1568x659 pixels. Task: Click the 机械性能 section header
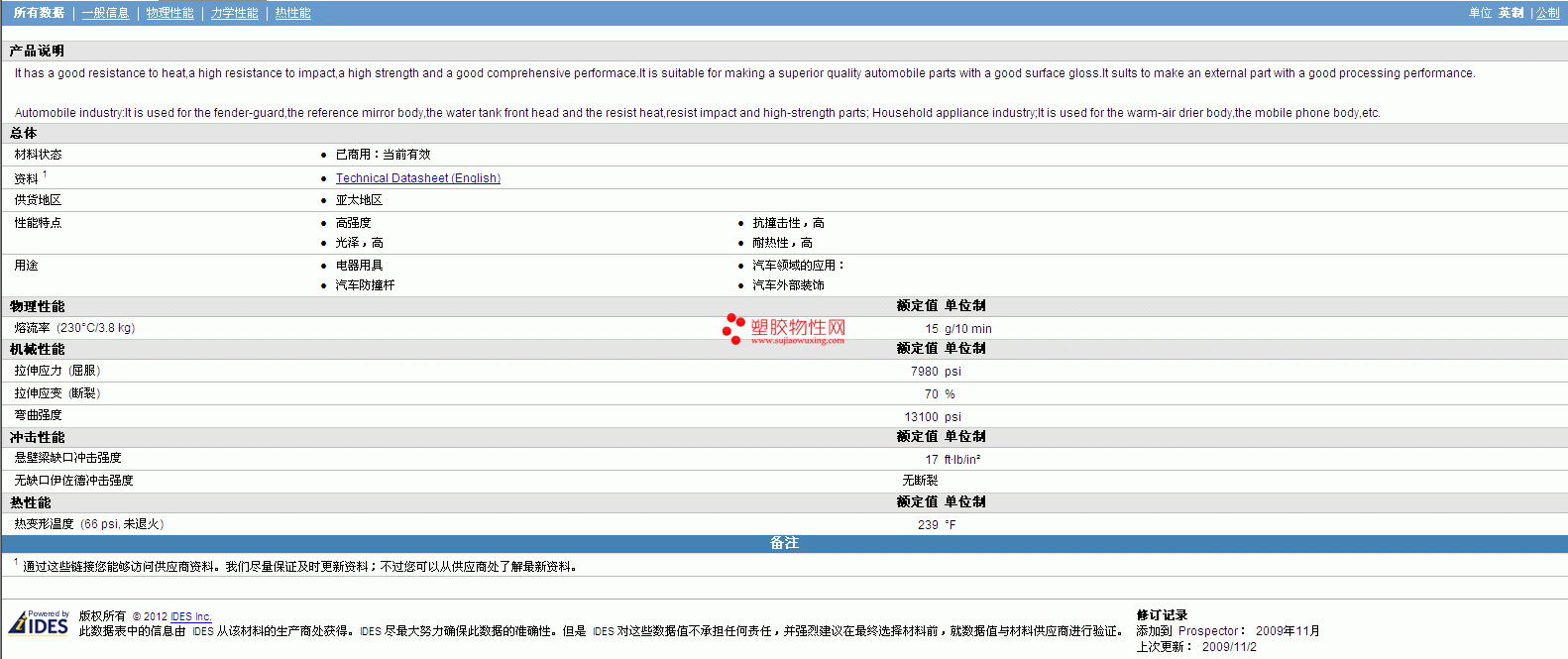[x=37, y=349]
